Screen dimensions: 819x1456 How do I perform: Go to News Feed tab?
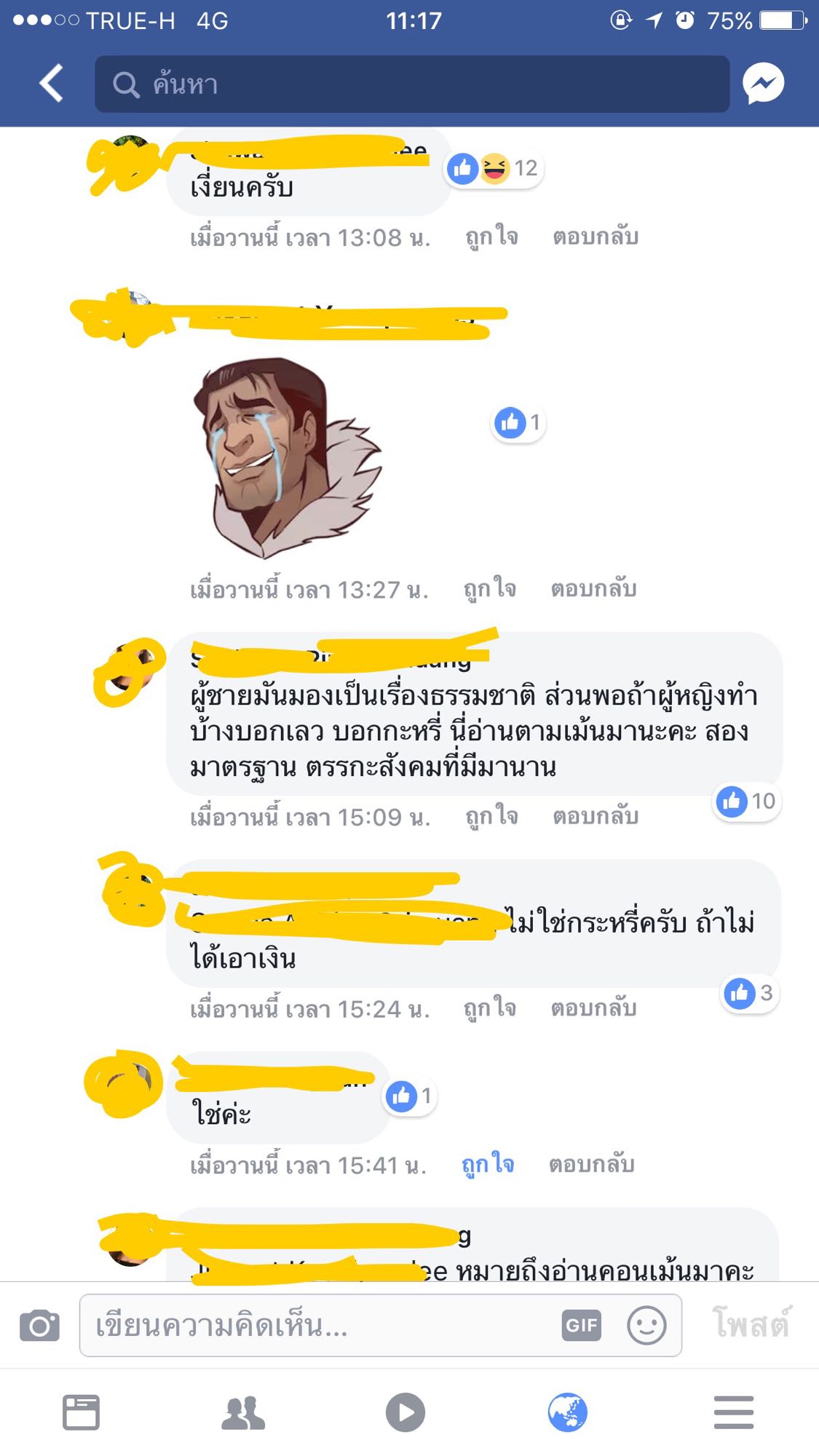coord(81,1412)
